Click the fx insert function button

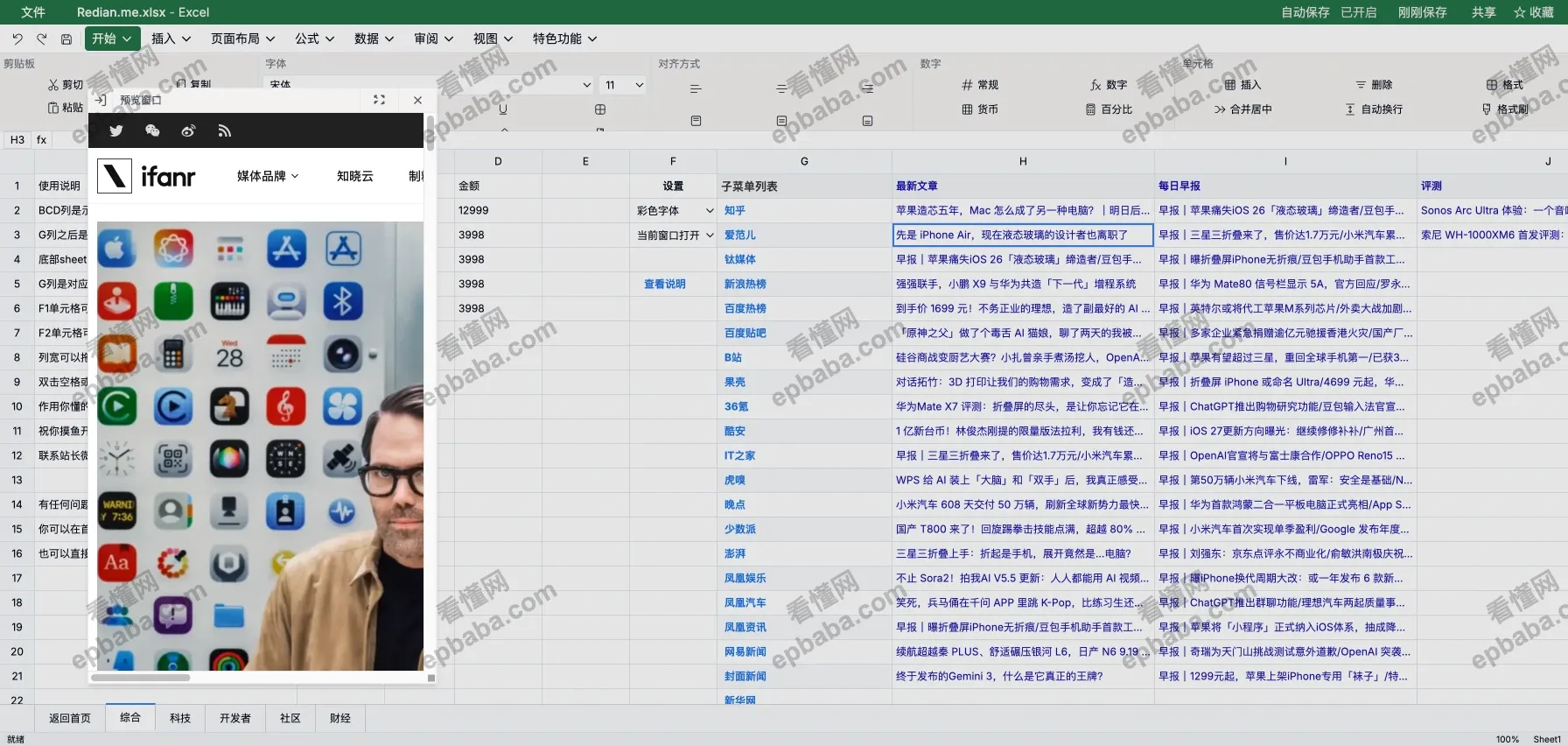[x=41, y=139]
